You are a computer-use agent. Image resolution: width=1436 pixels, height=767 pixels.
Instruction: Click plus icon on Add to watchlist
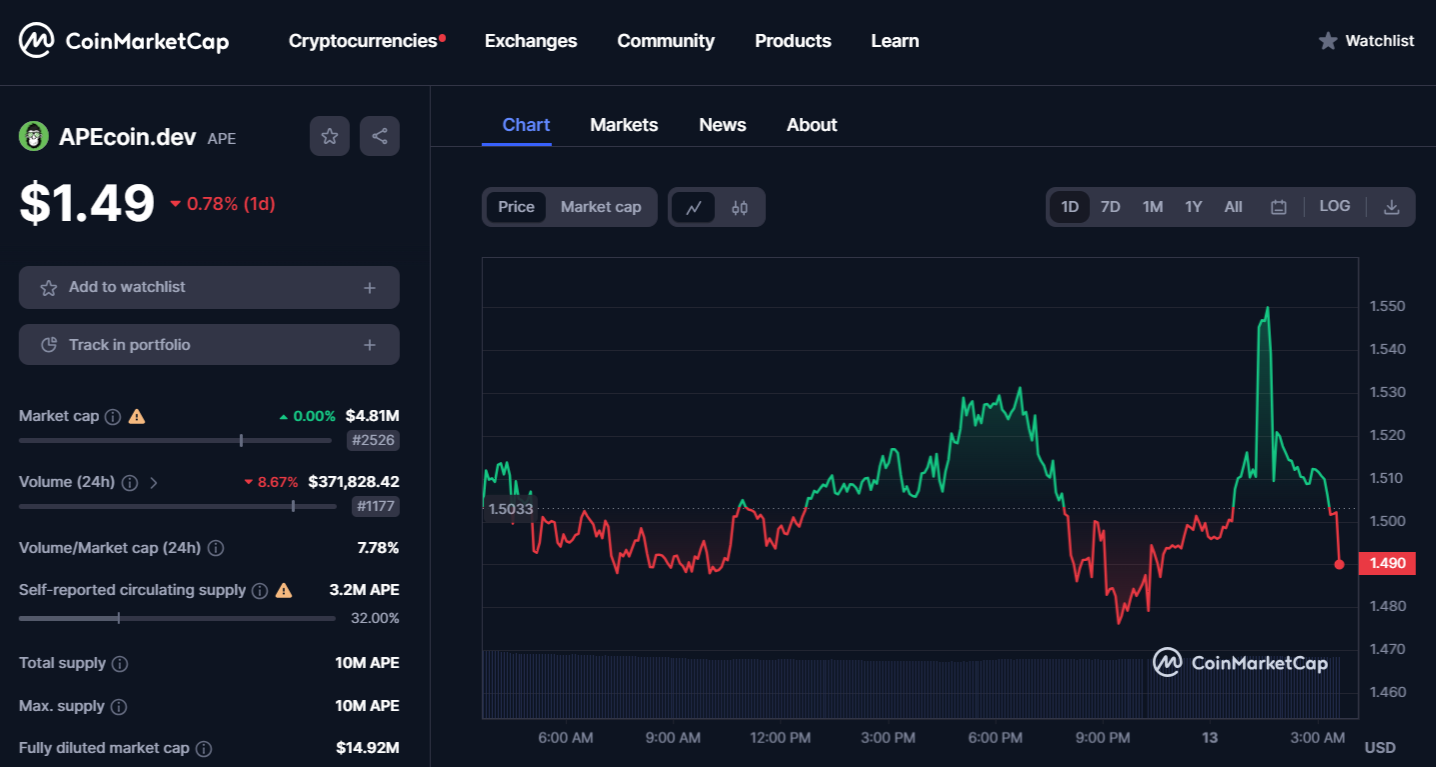pyautogui.click(x=370, y=288)
